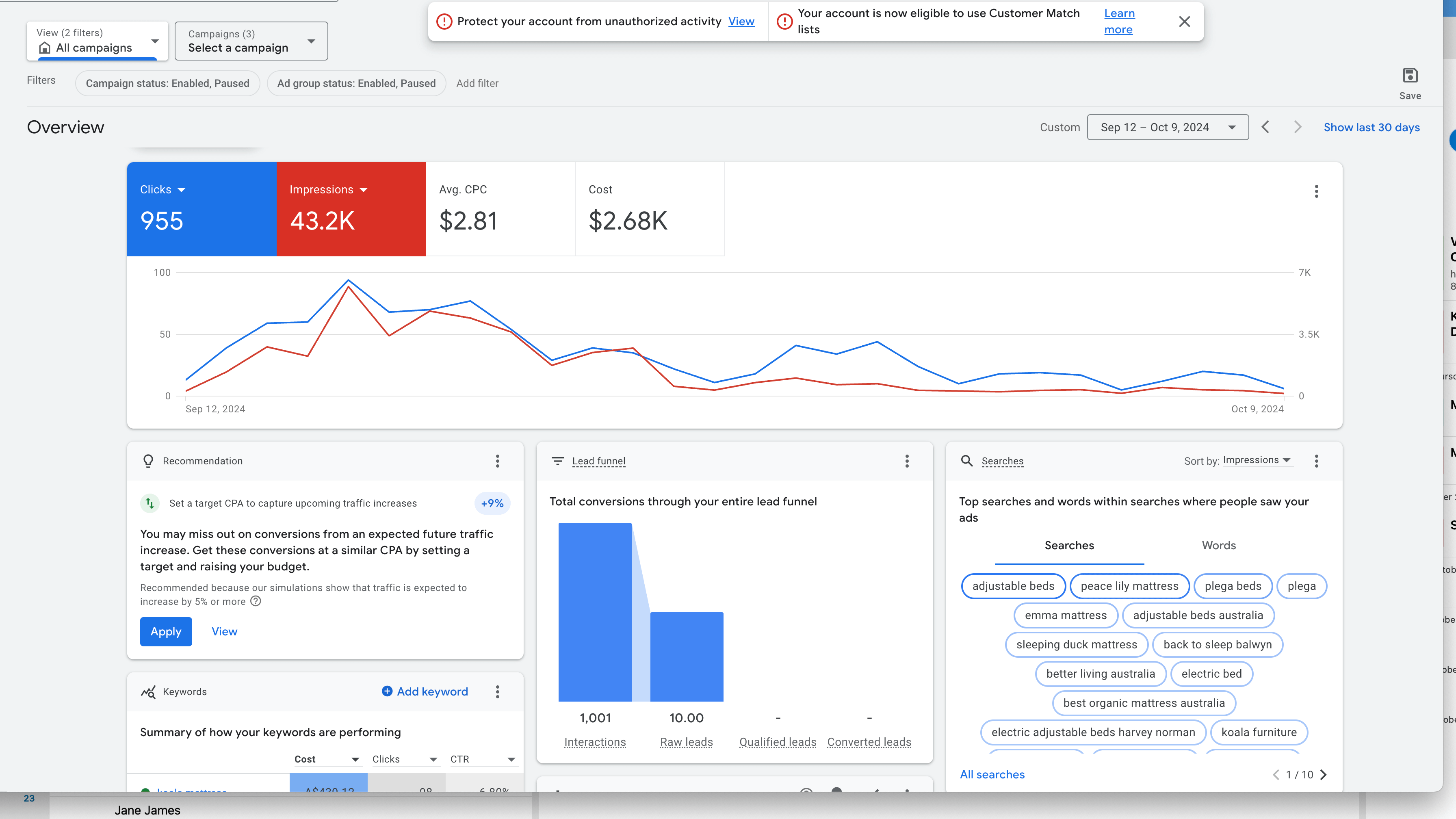Click the Save report icon
This screenshot has width=1456, height=819.
click(1410, 76)
